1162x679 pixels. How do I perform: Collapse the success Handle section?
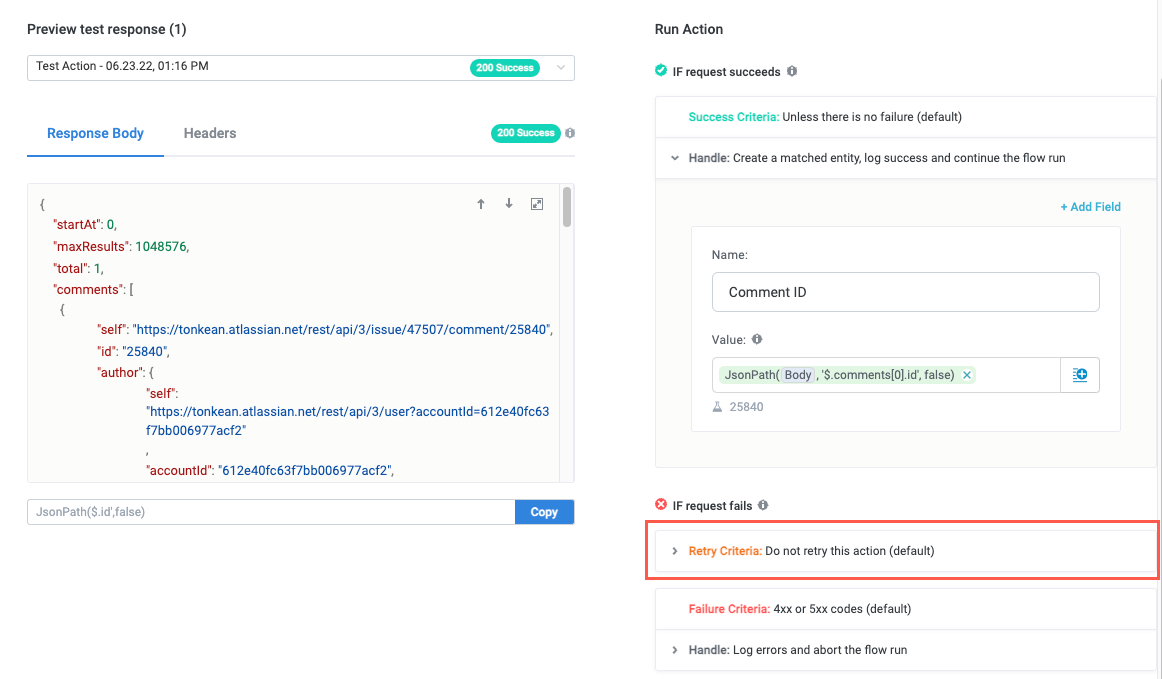tap(676, 158)
